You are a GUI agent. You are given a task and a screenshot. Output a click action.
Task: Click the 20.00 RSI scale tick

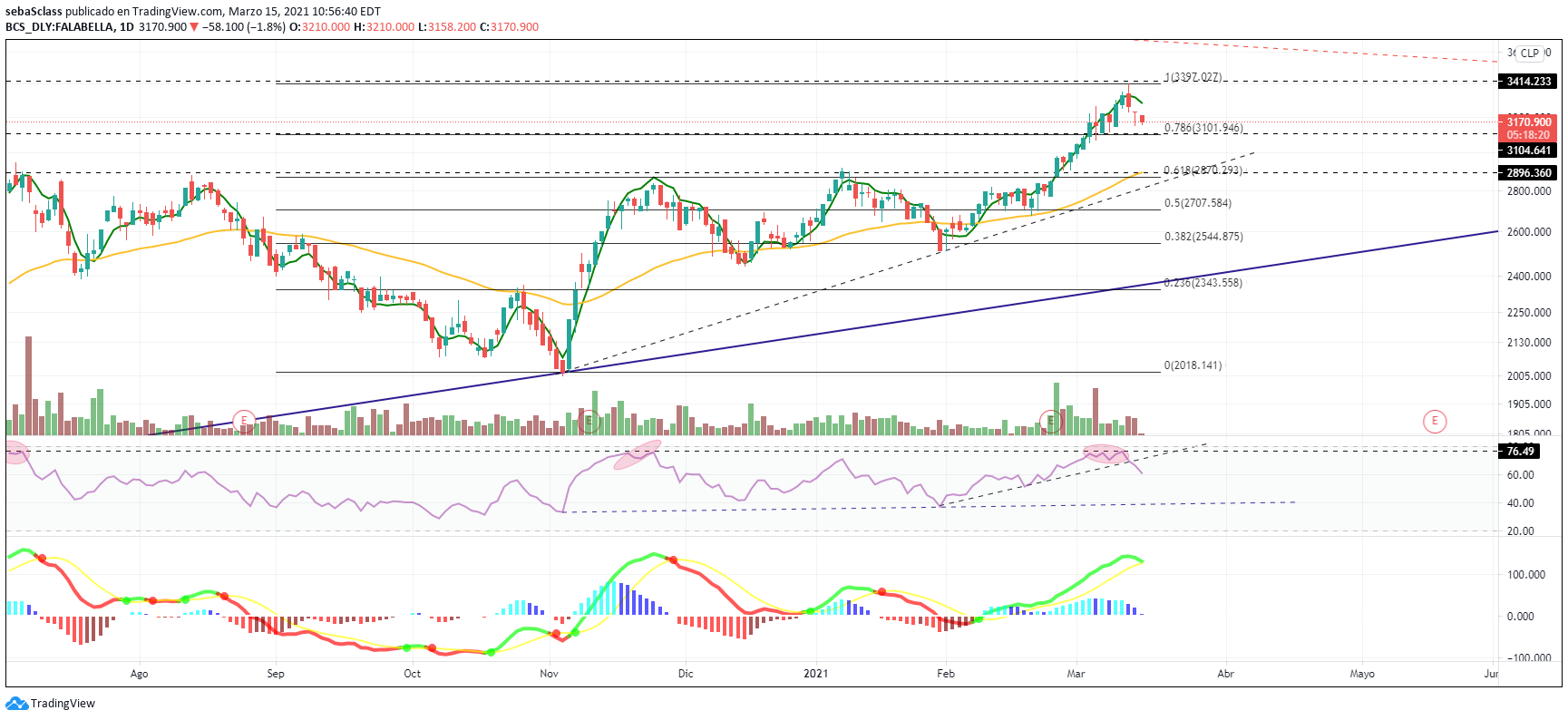pos(1520,531)
